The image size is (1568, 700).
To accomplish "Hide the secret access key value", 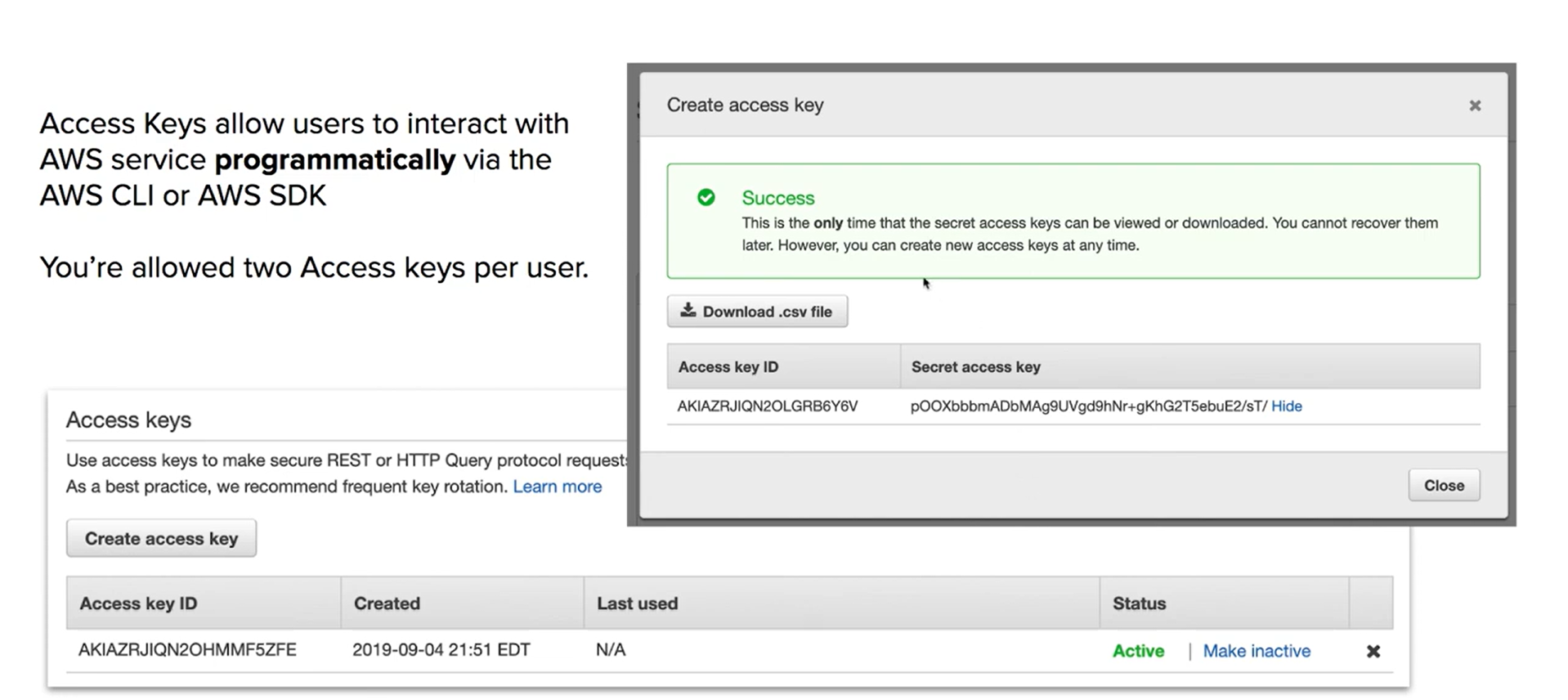I will [1286, 406].
